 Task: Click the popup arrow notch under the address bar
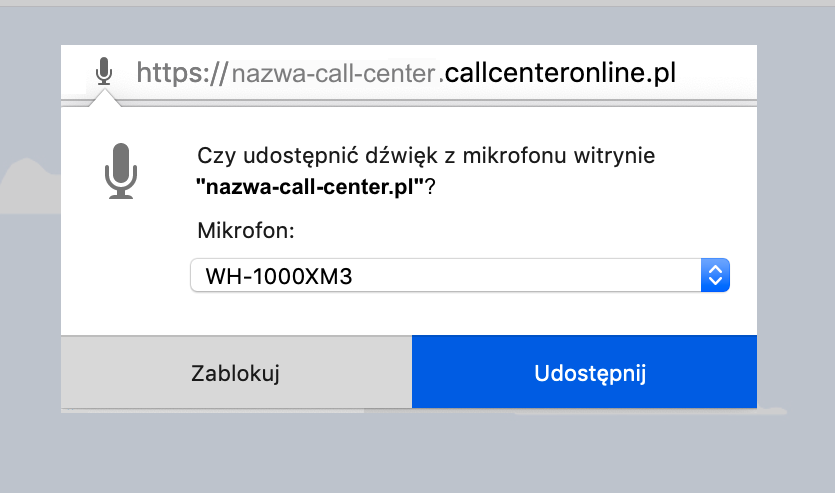point(105,97)
